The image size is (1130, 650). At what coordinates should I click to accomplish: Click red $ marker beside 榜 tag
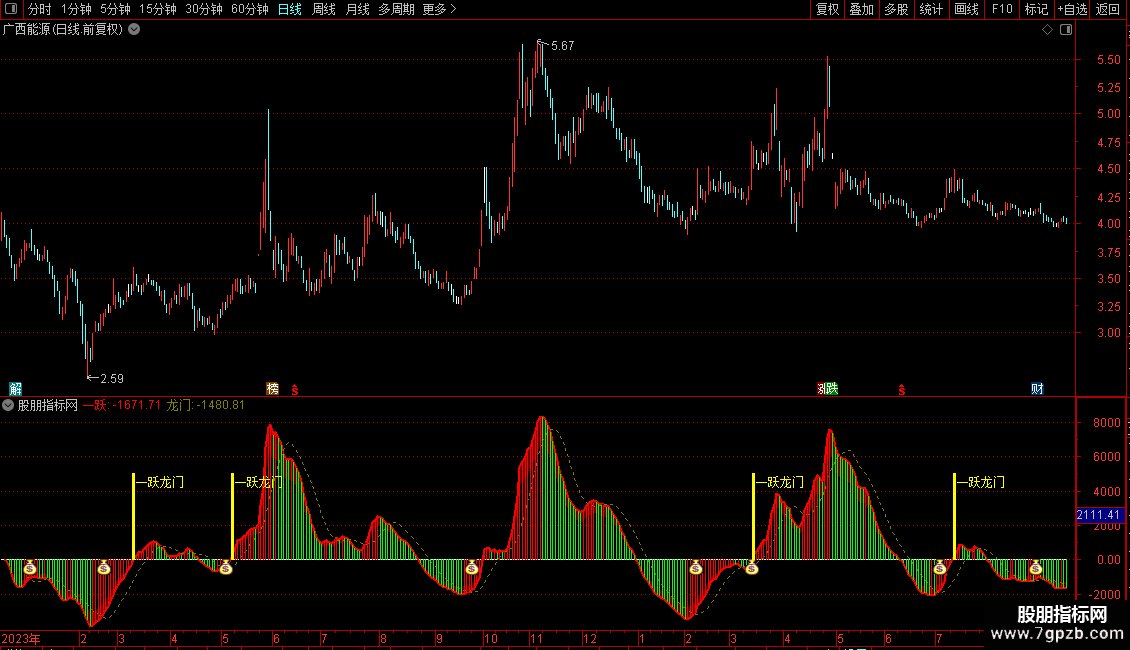pyautogui.click(x=295, y=390)
